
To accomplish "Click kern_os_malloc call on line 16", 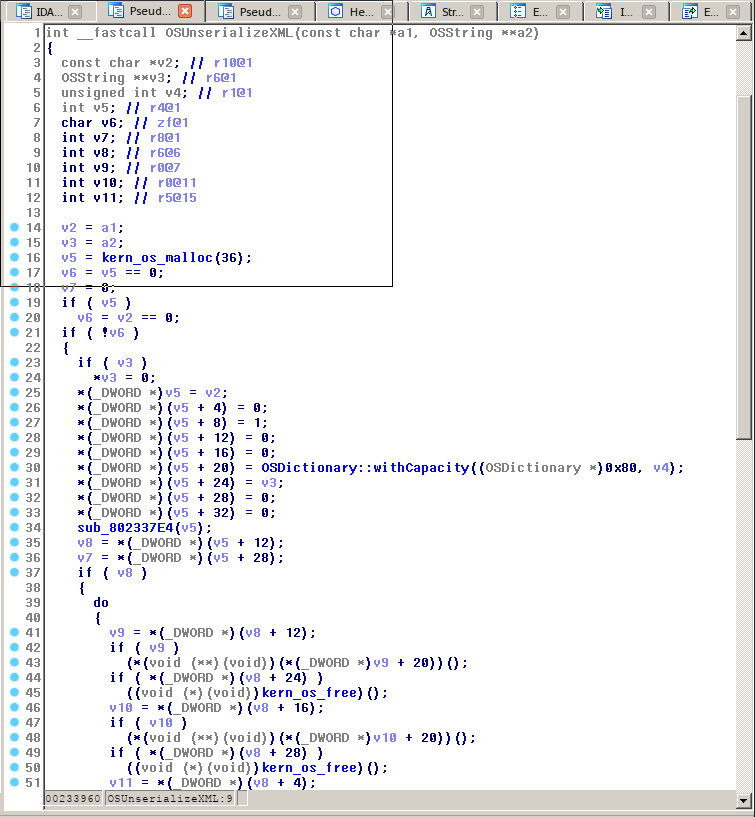I will coord(157,258).
